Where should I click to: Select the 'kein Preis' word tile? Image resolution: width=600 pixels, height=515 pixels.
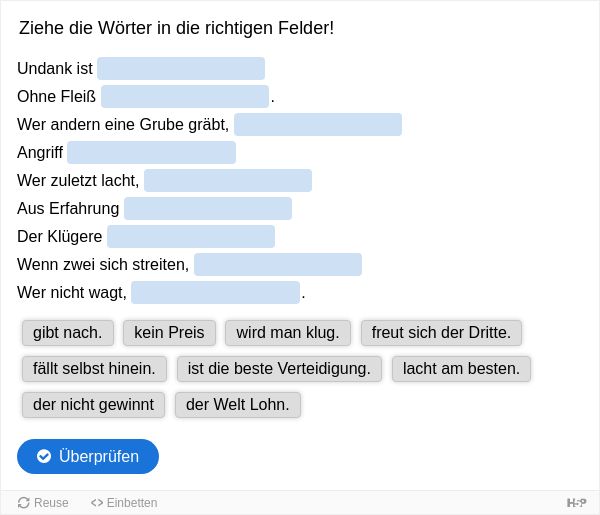tap(169, 332)
